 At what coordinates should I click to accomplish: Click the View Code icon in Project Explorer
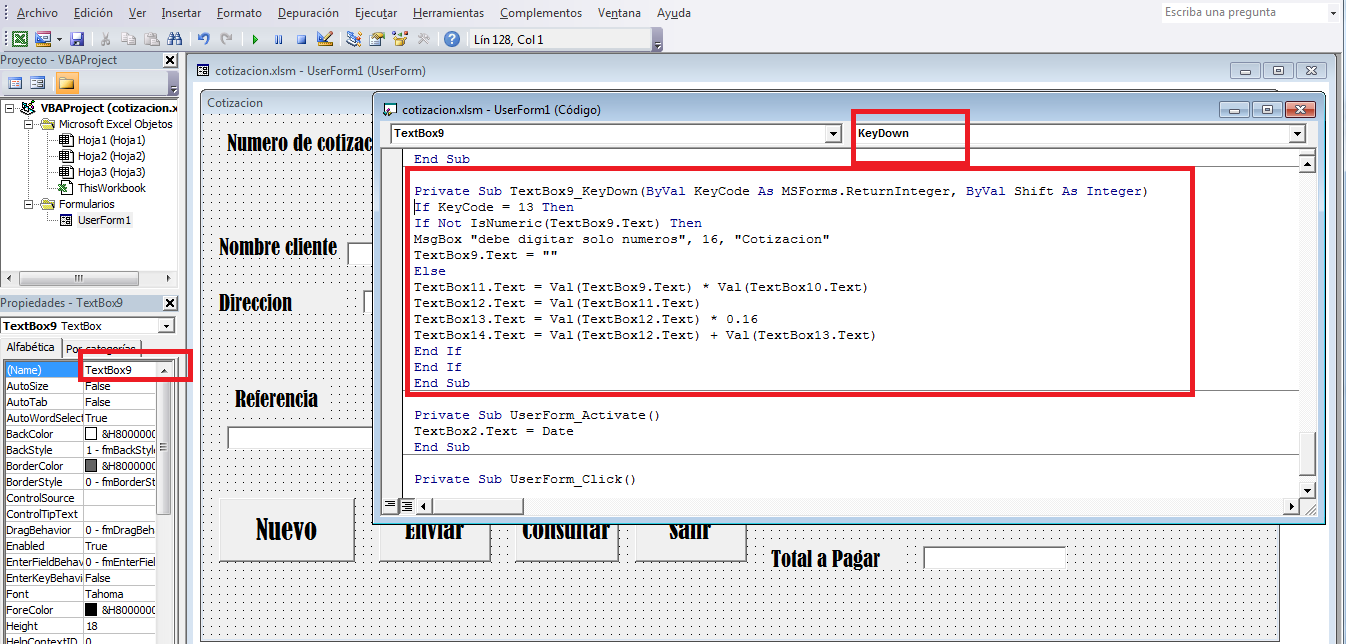(x=15, y=82)
